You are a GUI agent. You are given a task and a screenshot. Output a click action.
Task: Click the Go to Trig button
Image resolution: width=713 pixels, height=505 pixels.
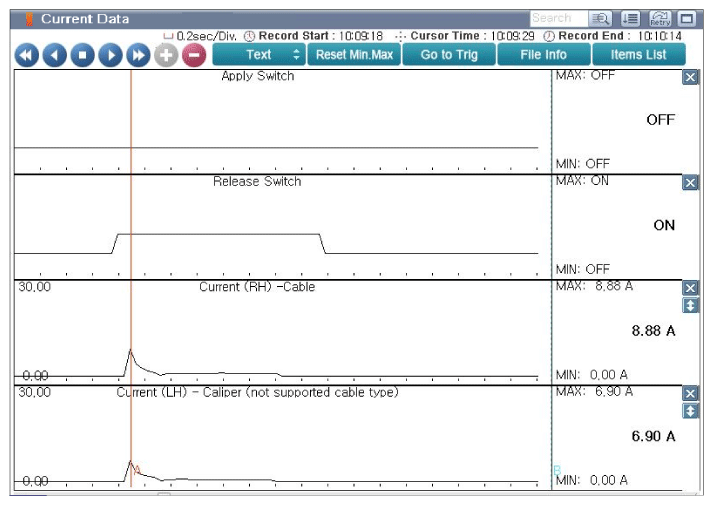click(x=449, y=55)
